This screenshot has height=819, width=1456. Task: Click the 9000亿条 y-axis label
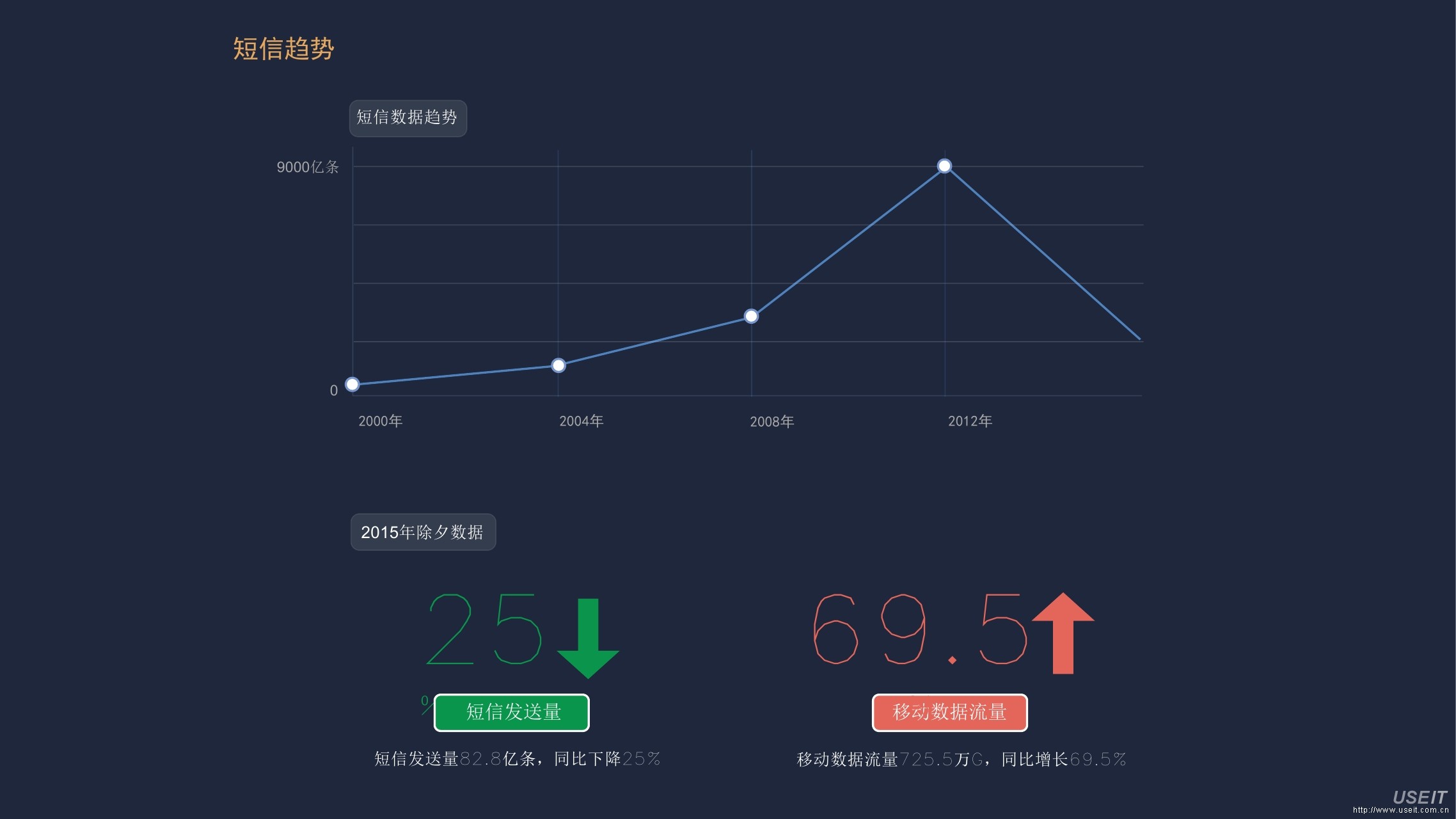(308, 167)
